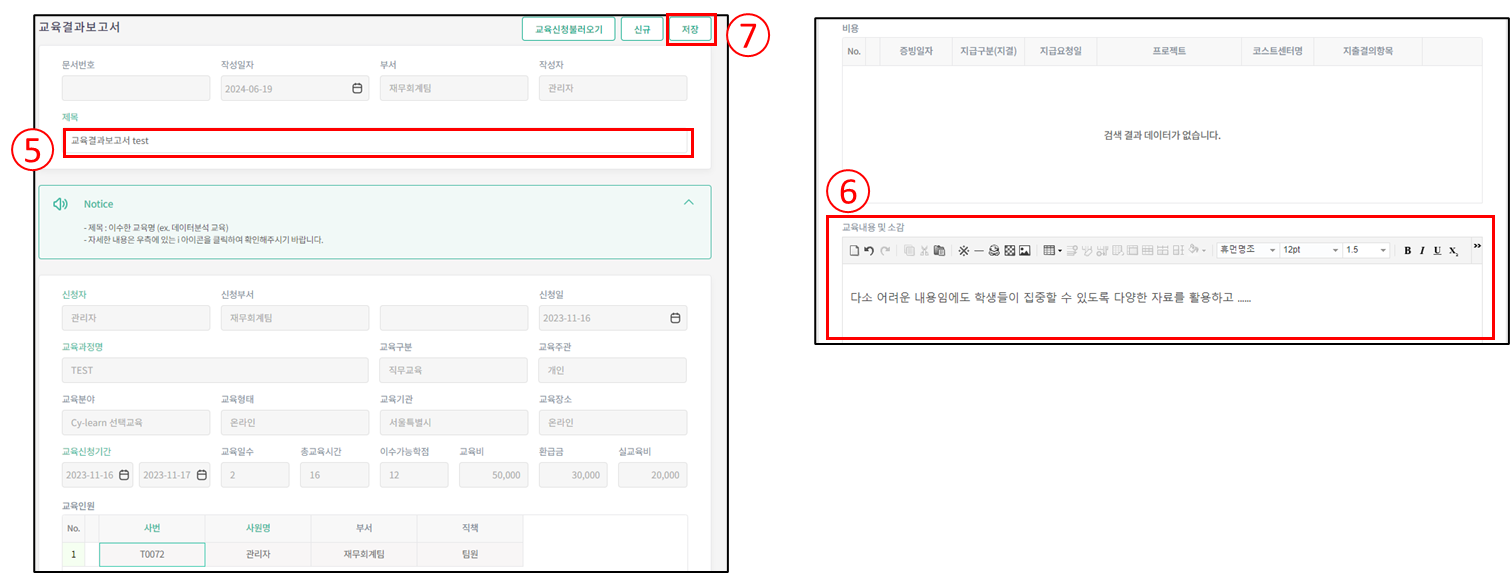Click the undo arrow in editor toolbar
This screenshot has height=573, width=1510.
[x=869, y=250]
